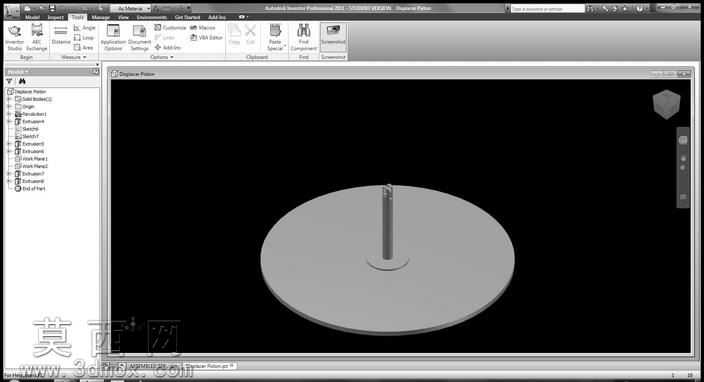Open the Inventor application menu button
This screenshot has width=704, height=382.
coord(12,10)
